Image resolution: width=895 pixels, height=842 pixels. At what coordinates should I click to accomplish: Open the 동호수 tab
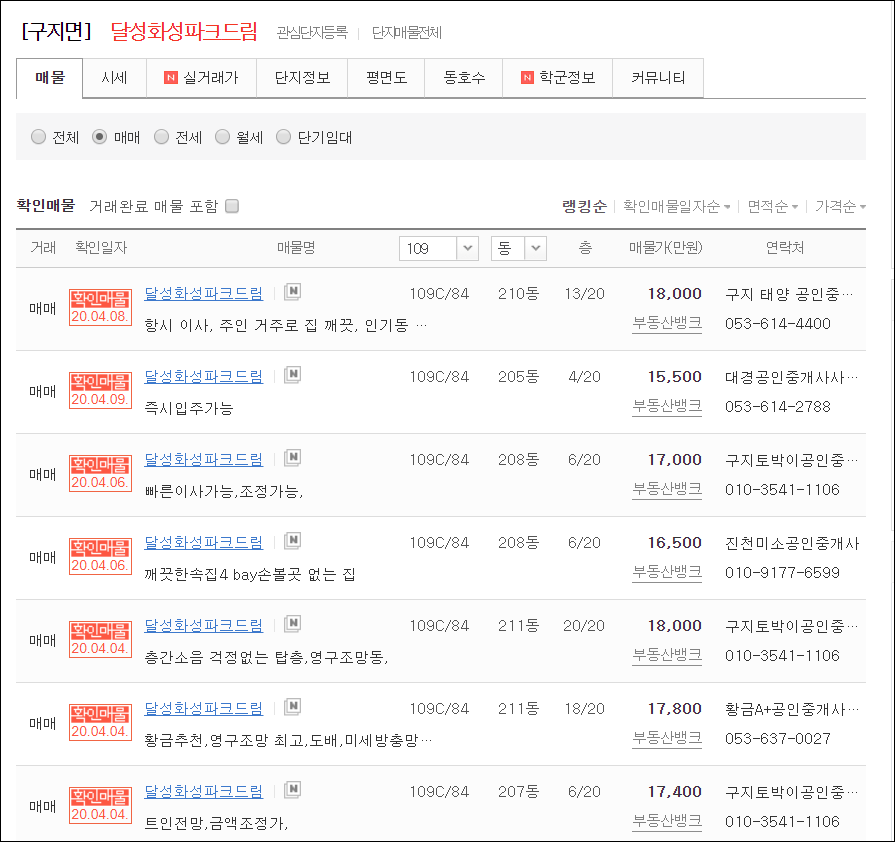[464, 78]
